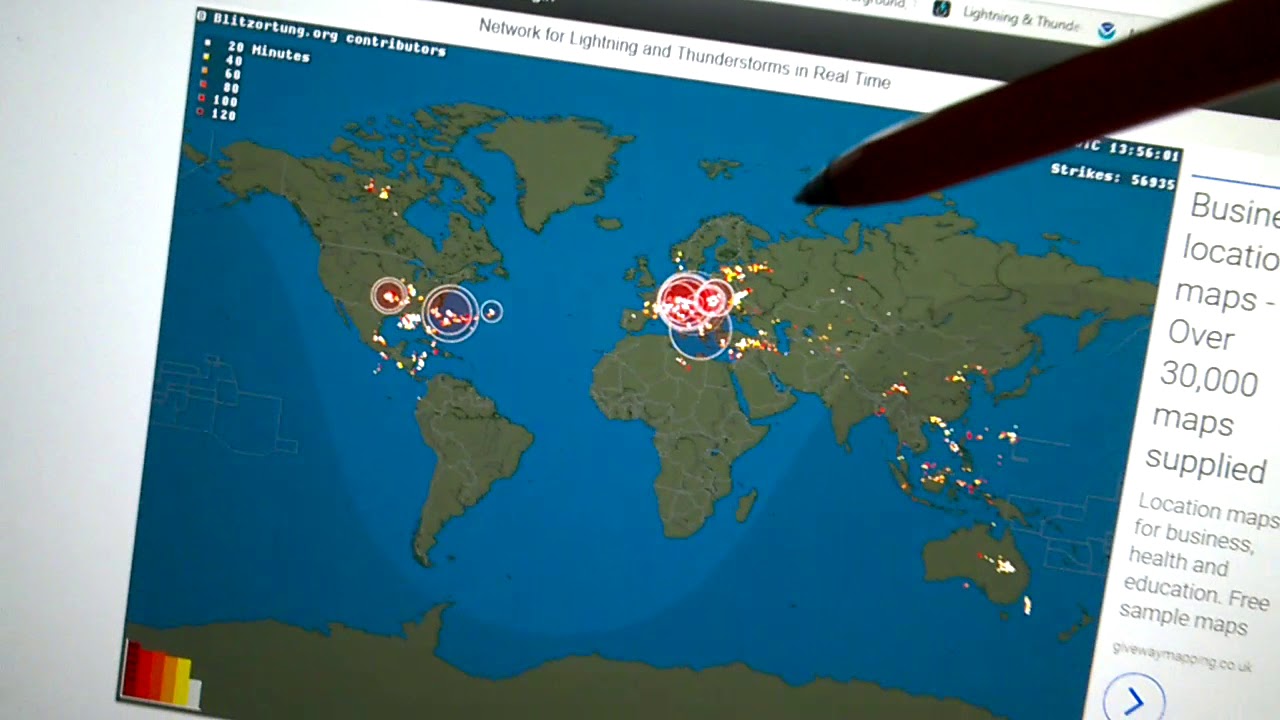Open the givewaymapping.co.uk ad link
The height and width of the screenshot is (720, 1280).
pos(1182,657)
